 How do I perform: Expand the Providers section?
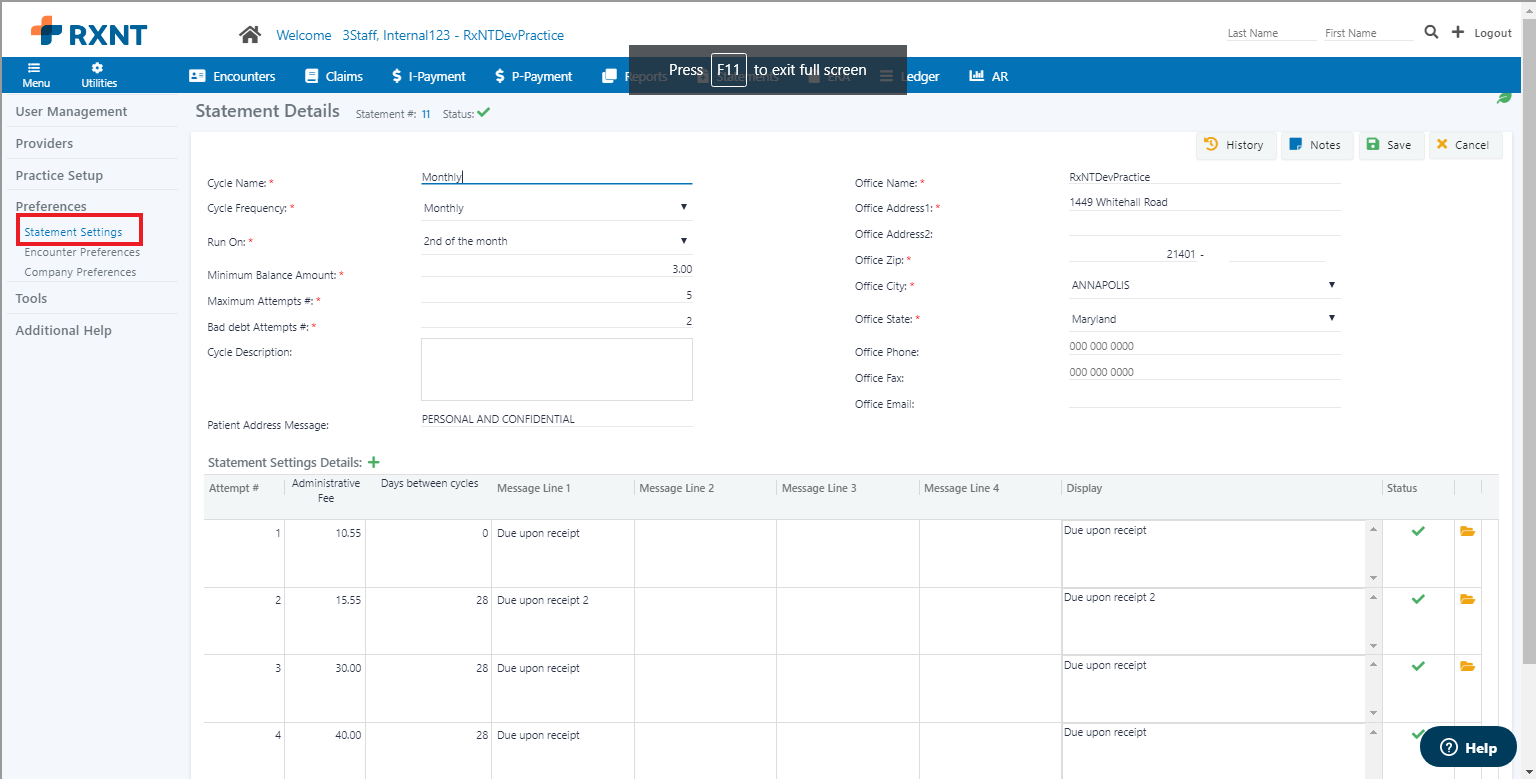click(x=45, y=144)
